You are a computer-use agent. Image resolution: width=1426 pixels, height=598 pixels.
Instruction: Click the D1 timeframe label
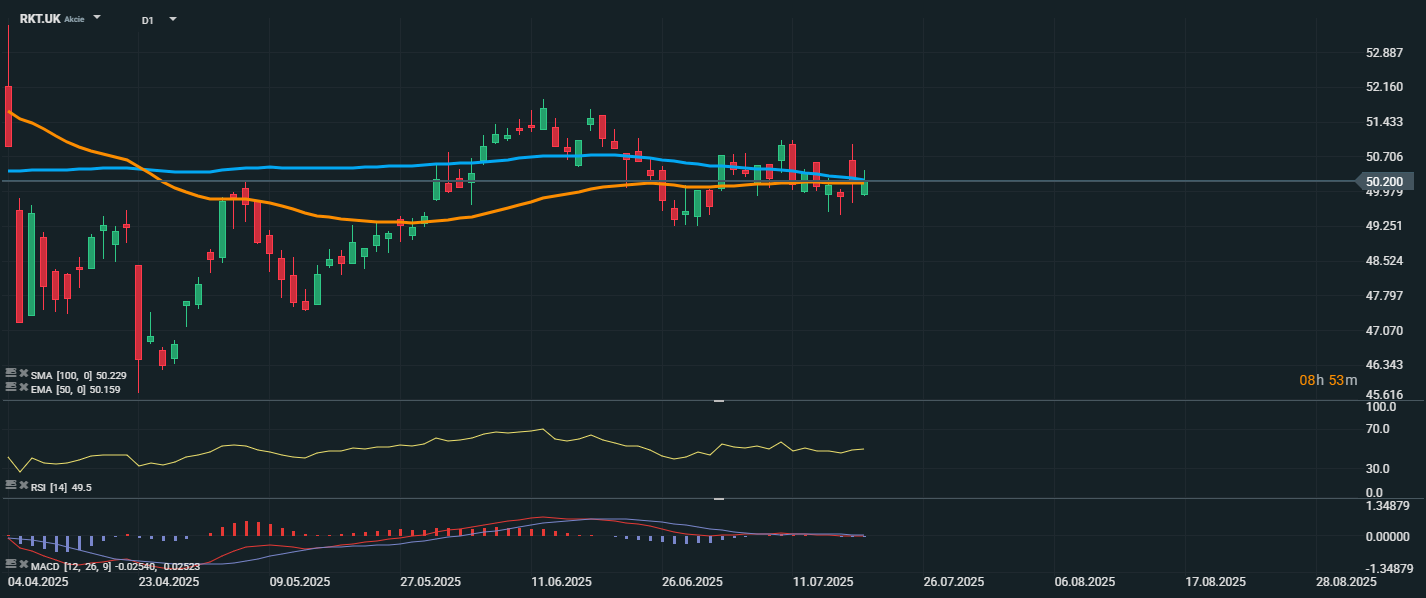pos(148,20)
